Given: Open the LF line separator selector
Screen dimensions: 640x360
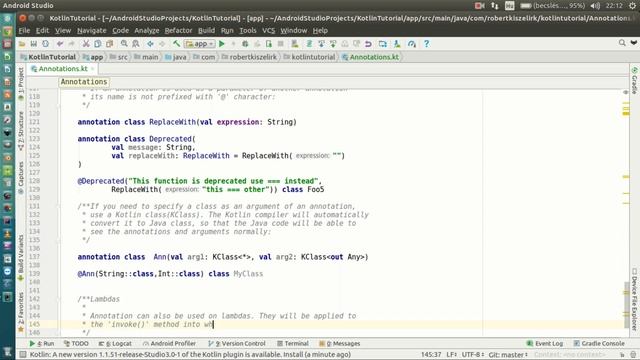Looking at the screenshot, I should tap(451, 354).
